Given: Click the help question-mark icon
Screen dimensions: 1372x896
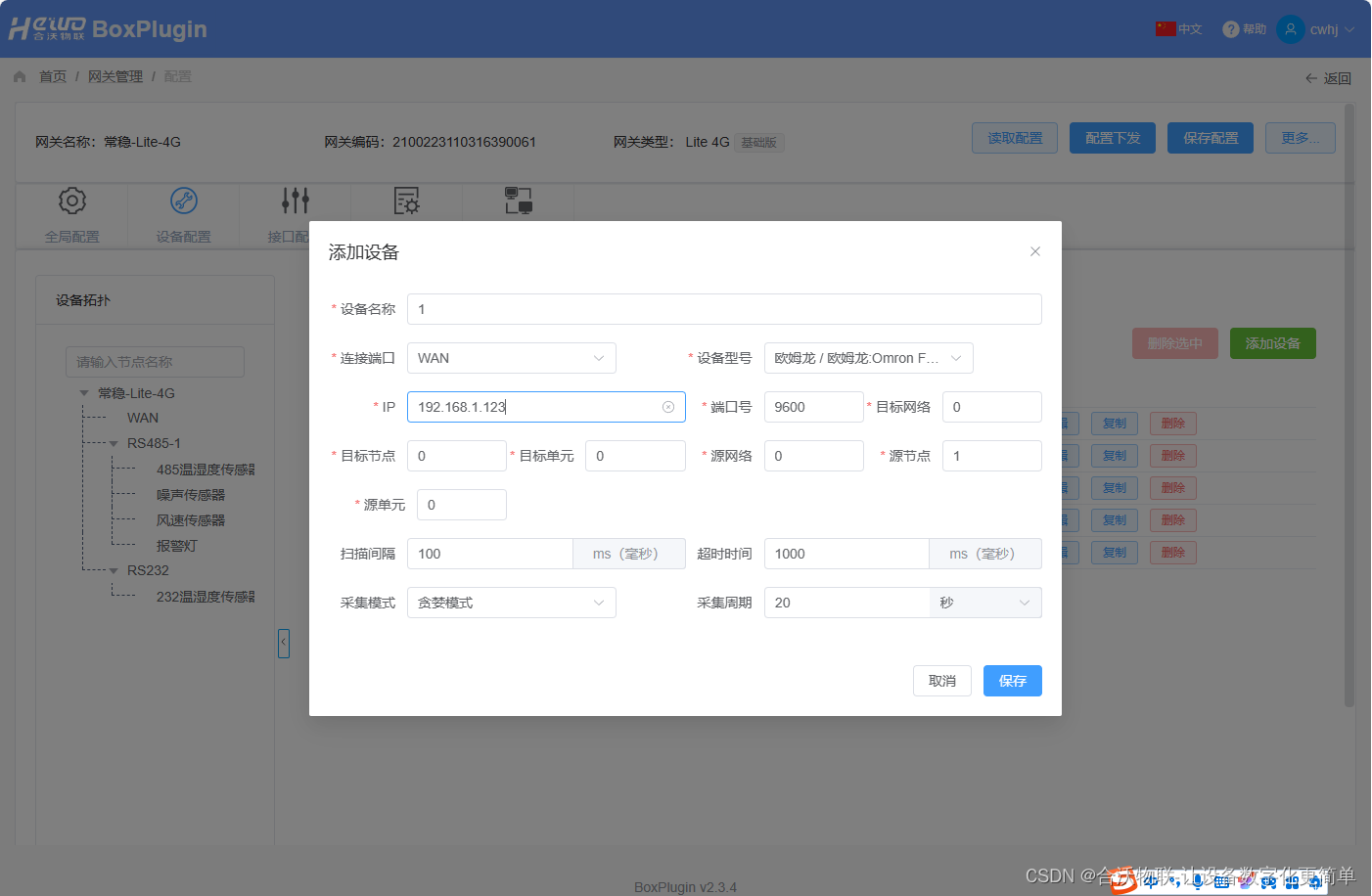Looking at the screenshot, I should 1231,29.
